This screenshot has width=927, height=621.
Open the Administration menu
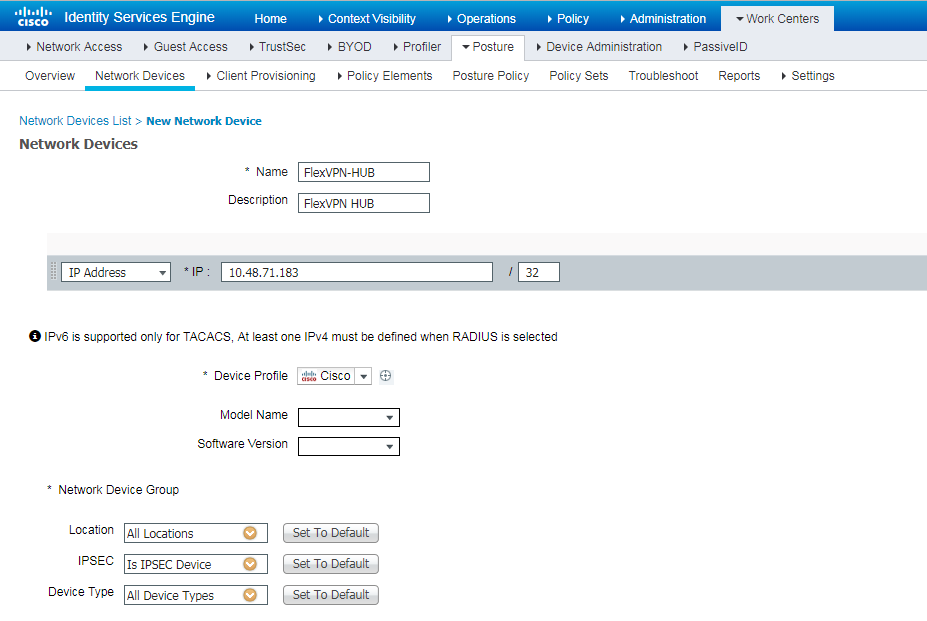[x=663, y=18]
